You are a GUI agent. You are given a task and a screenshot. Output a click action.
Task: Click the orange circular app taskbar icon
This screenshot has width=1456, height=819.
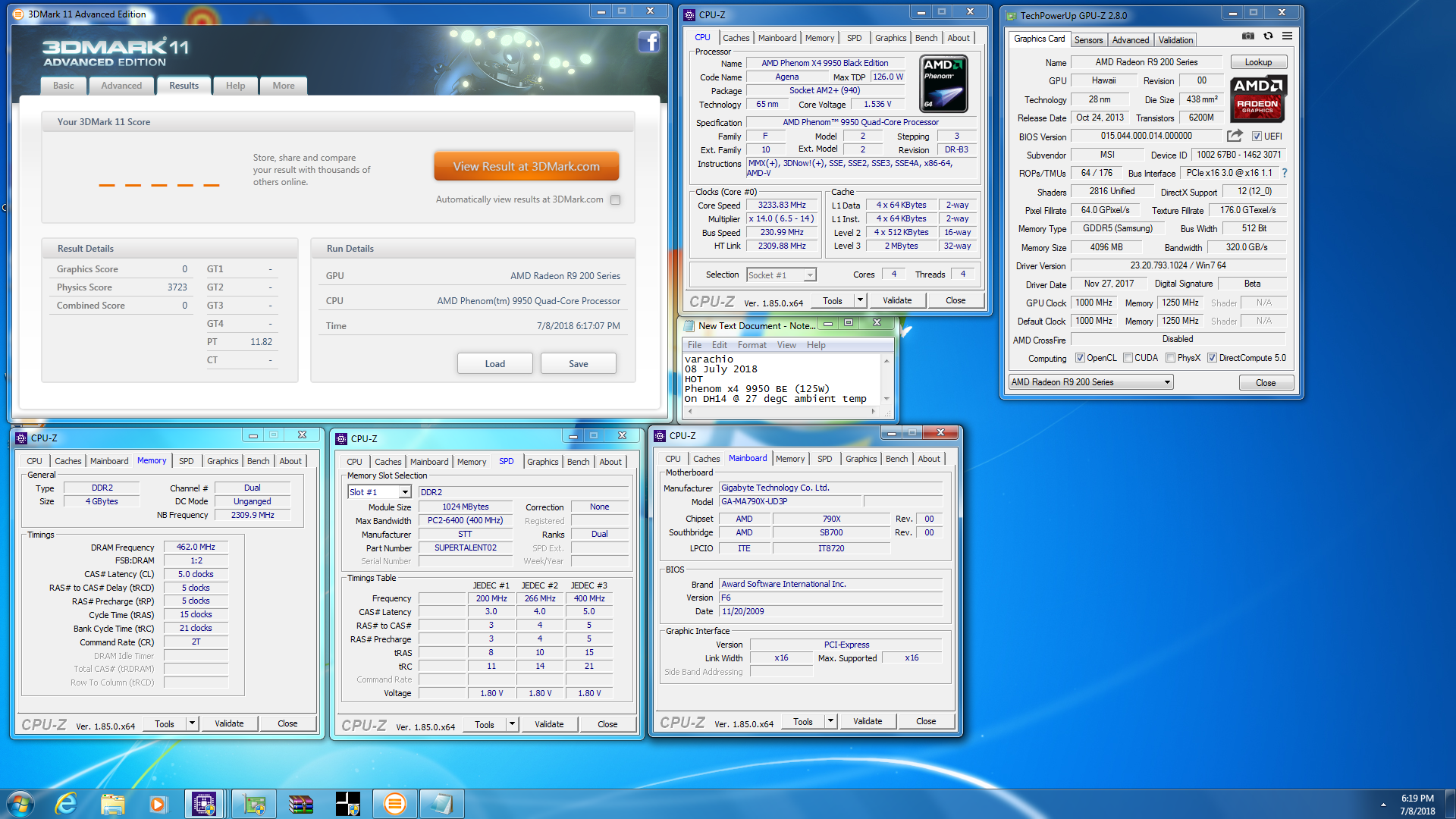click(395, 804)
